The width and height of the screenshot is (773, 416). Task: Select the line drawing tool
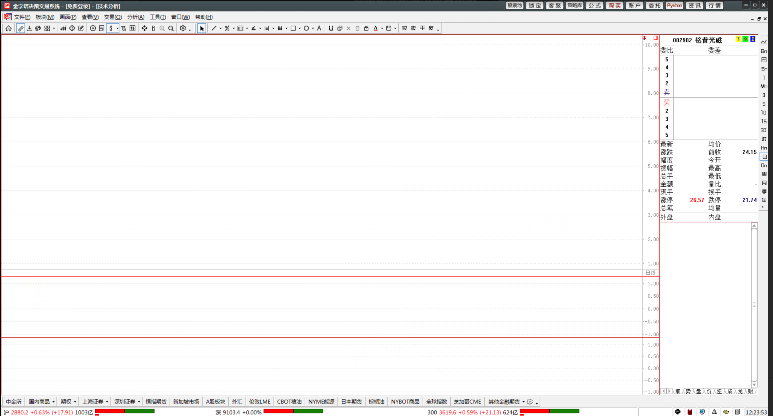[x=214, y=29]
